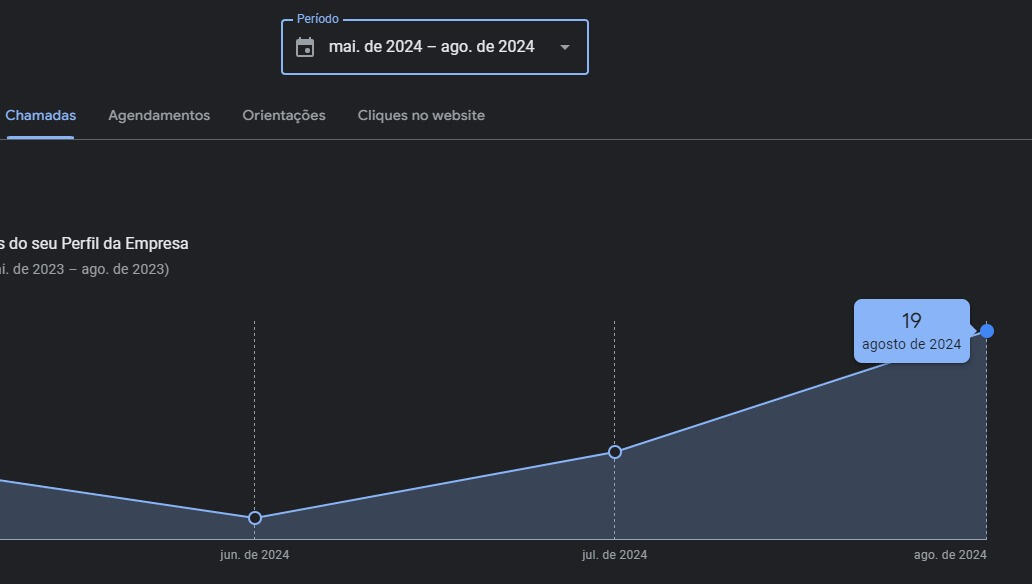This screenshot has height=584, width=1032.
Task: Click the July 2024 chart data point
Action: pyautogui.click(x=615, y=452)
